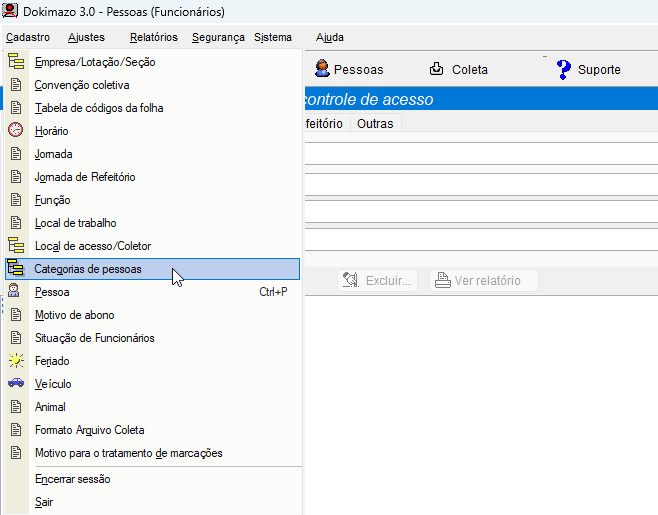
Task: Click the Ver relatório button
Action: click(x=484, y=281)
